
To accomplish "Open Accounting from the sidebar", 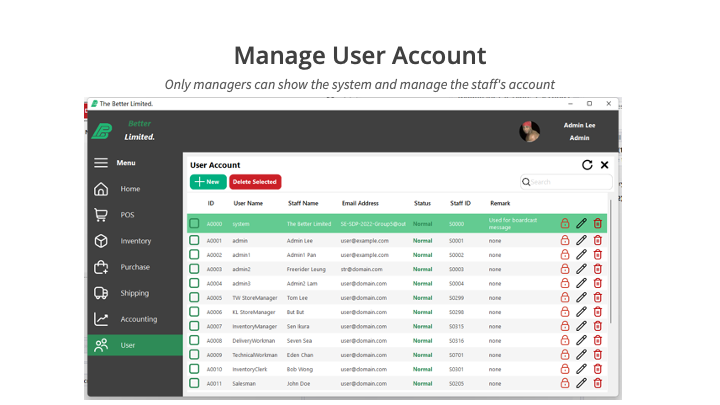I will click(x=135, y=319).
